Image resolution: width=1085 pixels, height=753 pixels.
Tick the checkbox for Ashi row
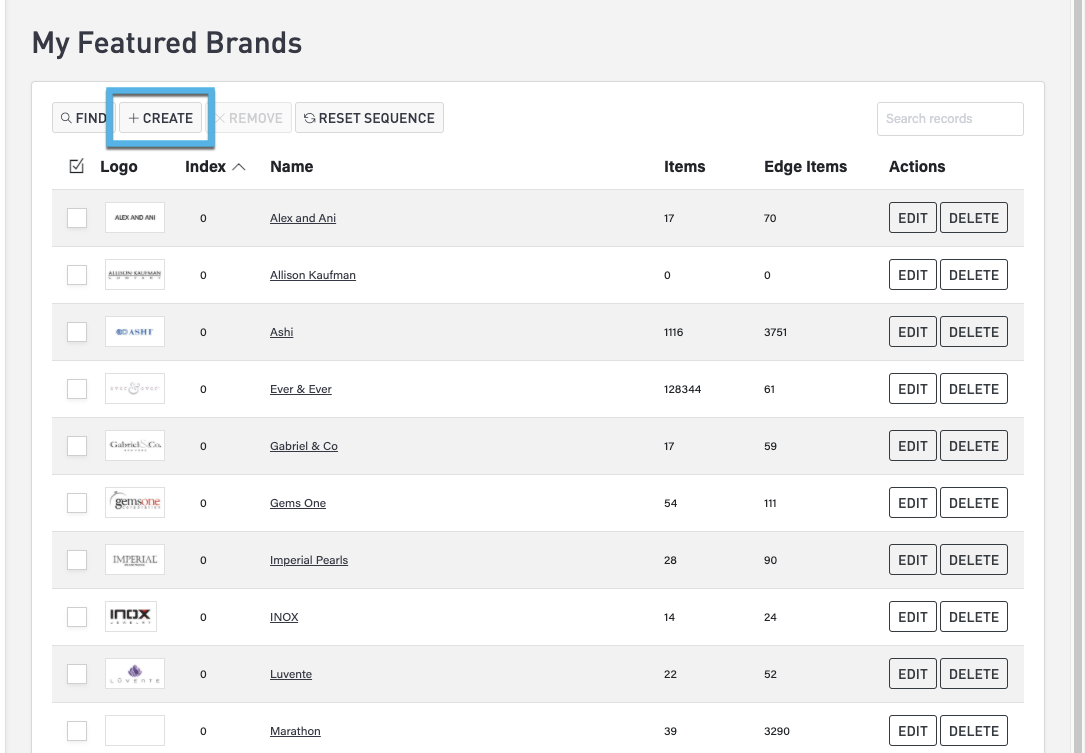tap(77, 332)
